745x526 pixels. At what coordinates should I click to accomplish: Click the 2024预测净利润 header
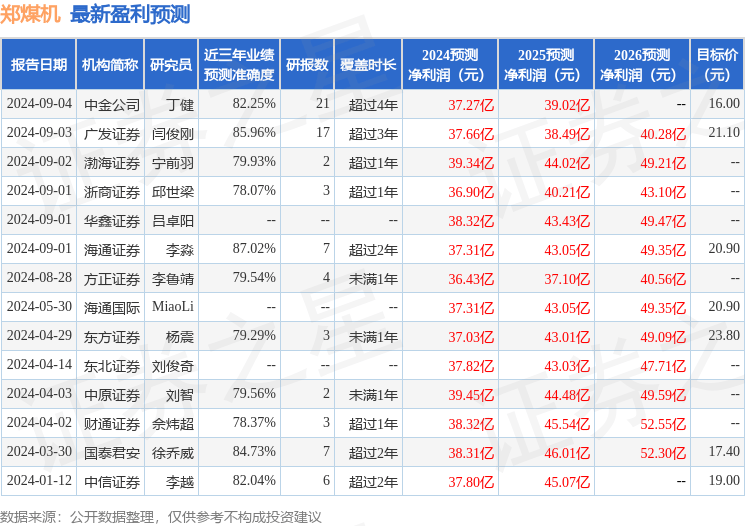tap(449, 65)
